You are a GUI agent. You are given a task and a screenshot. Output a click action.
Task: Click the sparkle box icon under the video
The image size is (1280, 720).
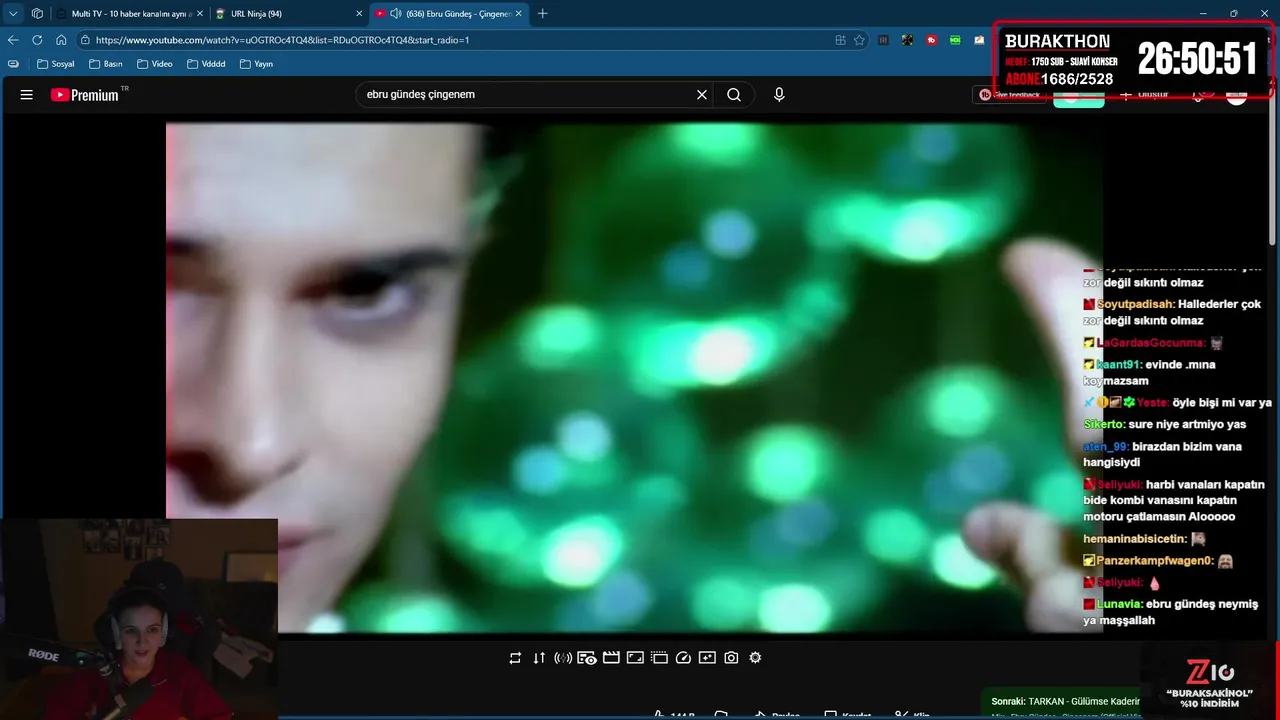pos(707,658)
